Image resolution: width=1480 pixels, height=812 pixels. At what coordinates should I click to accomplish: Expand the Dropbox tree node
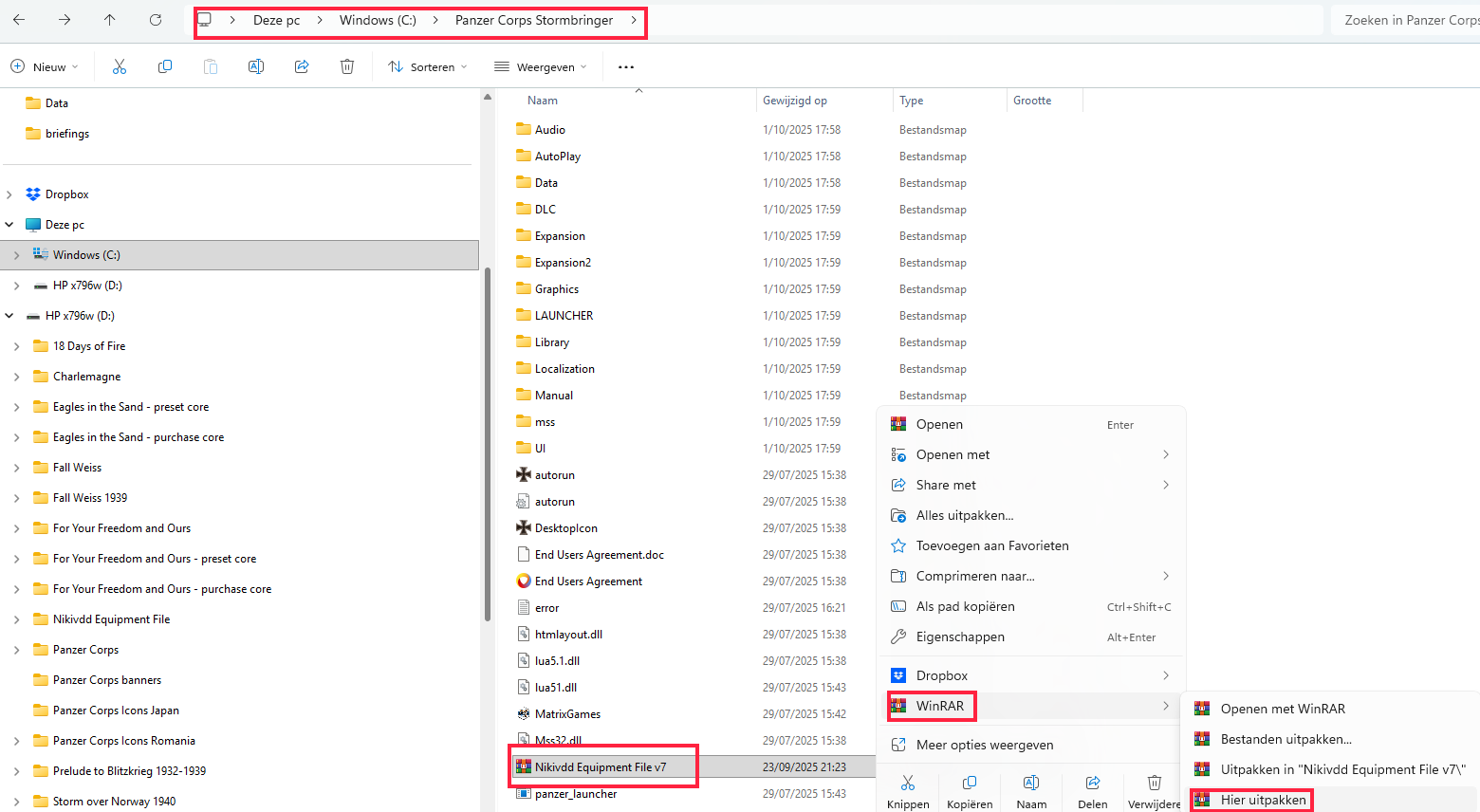[9, 194]
